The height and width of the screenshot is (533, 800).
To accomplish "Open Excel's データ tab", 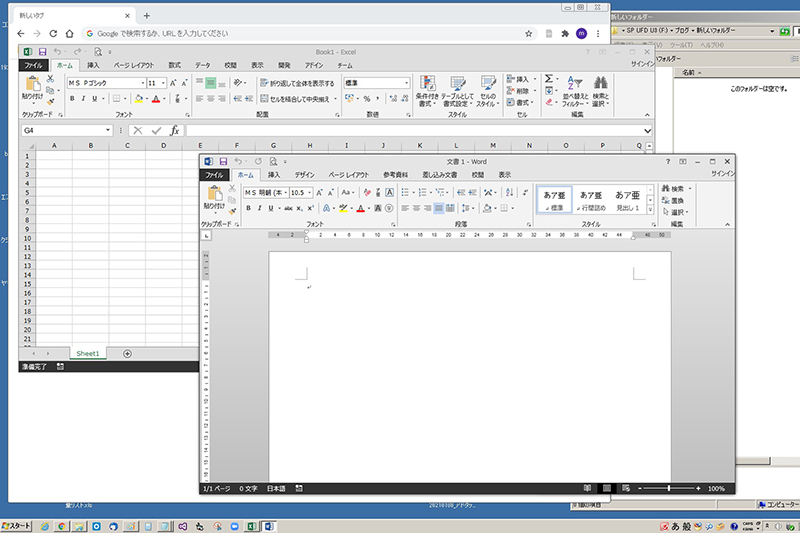I will 203,65.
